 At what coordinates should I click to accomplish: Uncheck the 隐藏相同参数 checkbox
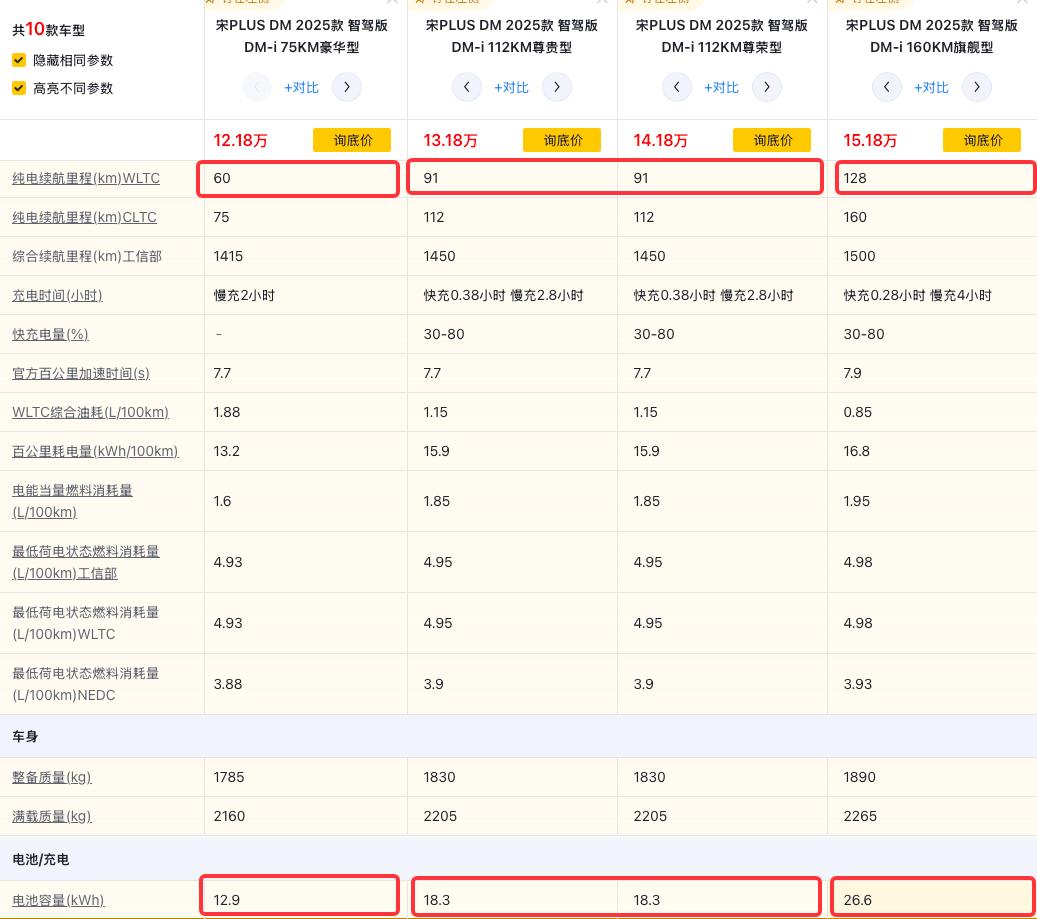coord(18,60)
